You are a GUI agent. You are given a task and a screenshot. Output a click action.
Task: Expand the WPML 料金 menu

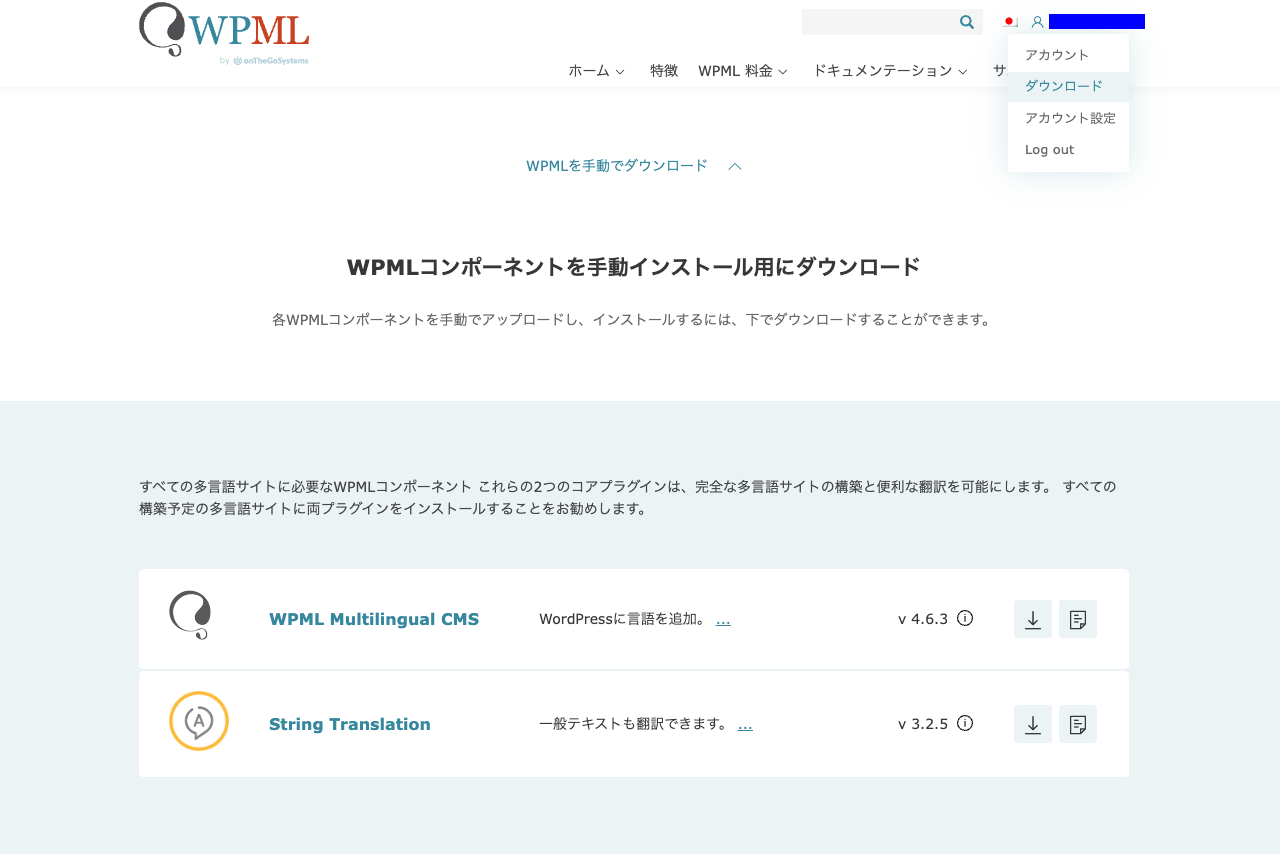[743, 71]
